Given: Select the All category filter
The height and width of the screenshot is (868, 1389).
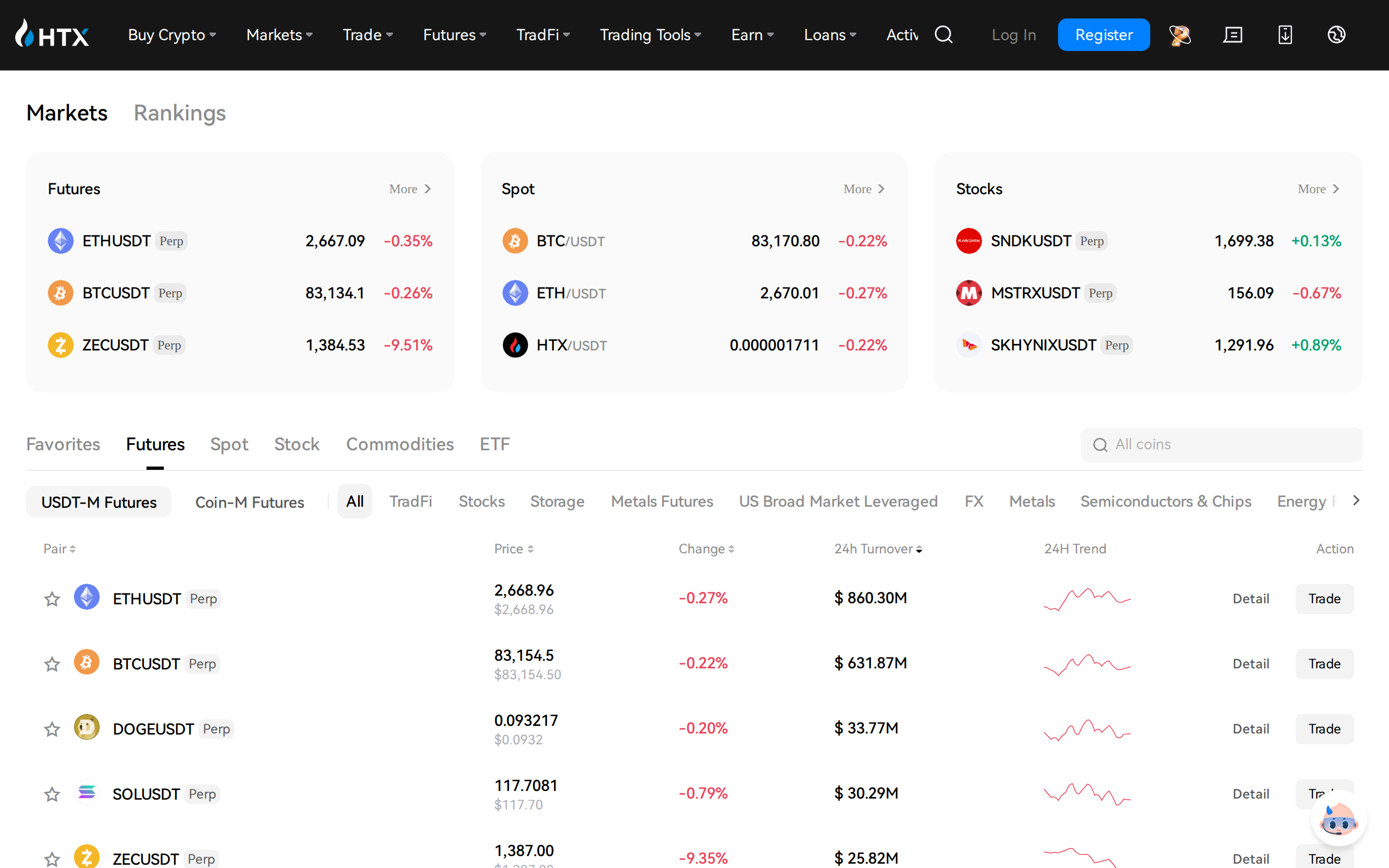Looking at the screenshot, I should (355, 502).
